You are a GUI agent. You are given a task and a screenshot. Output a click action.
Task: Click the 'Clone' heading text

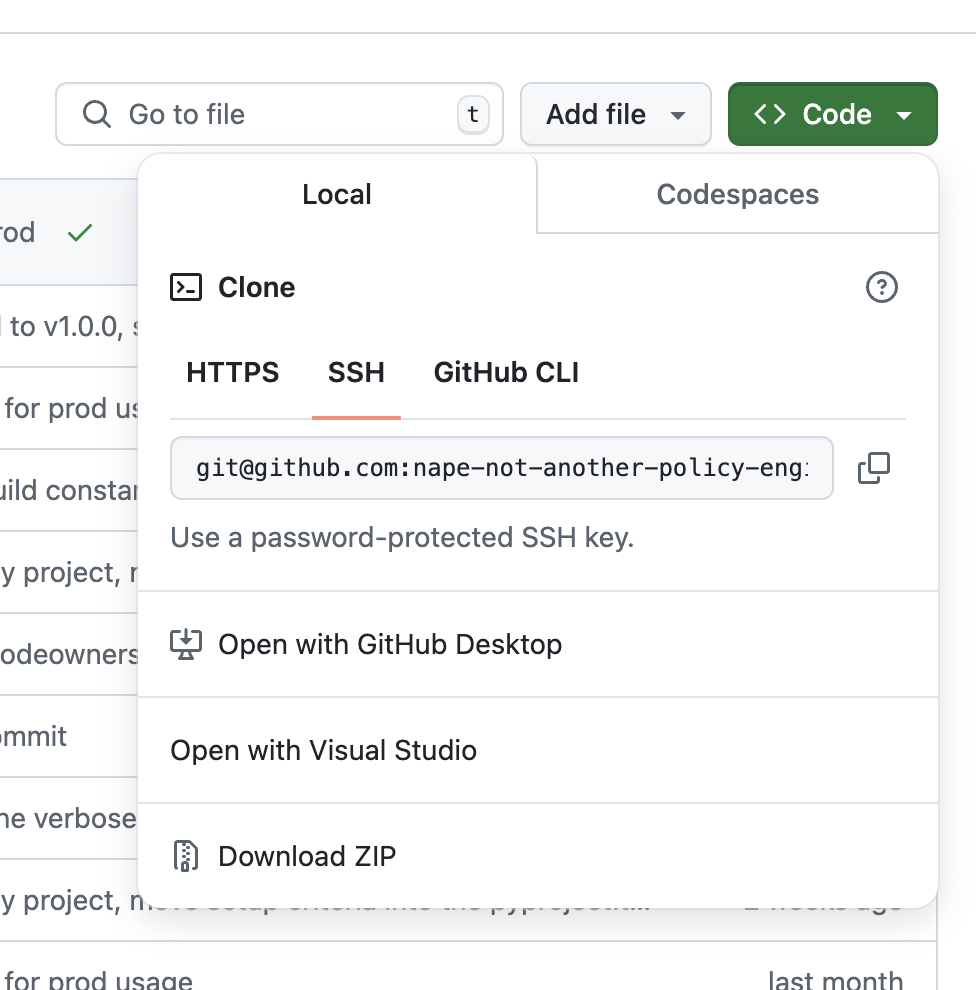point(256,287)
